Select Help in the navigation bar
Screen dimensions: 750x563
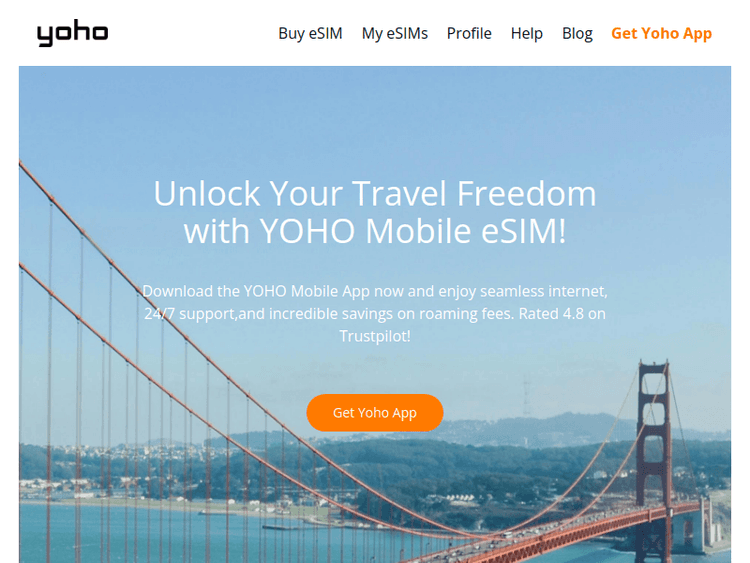527,33
